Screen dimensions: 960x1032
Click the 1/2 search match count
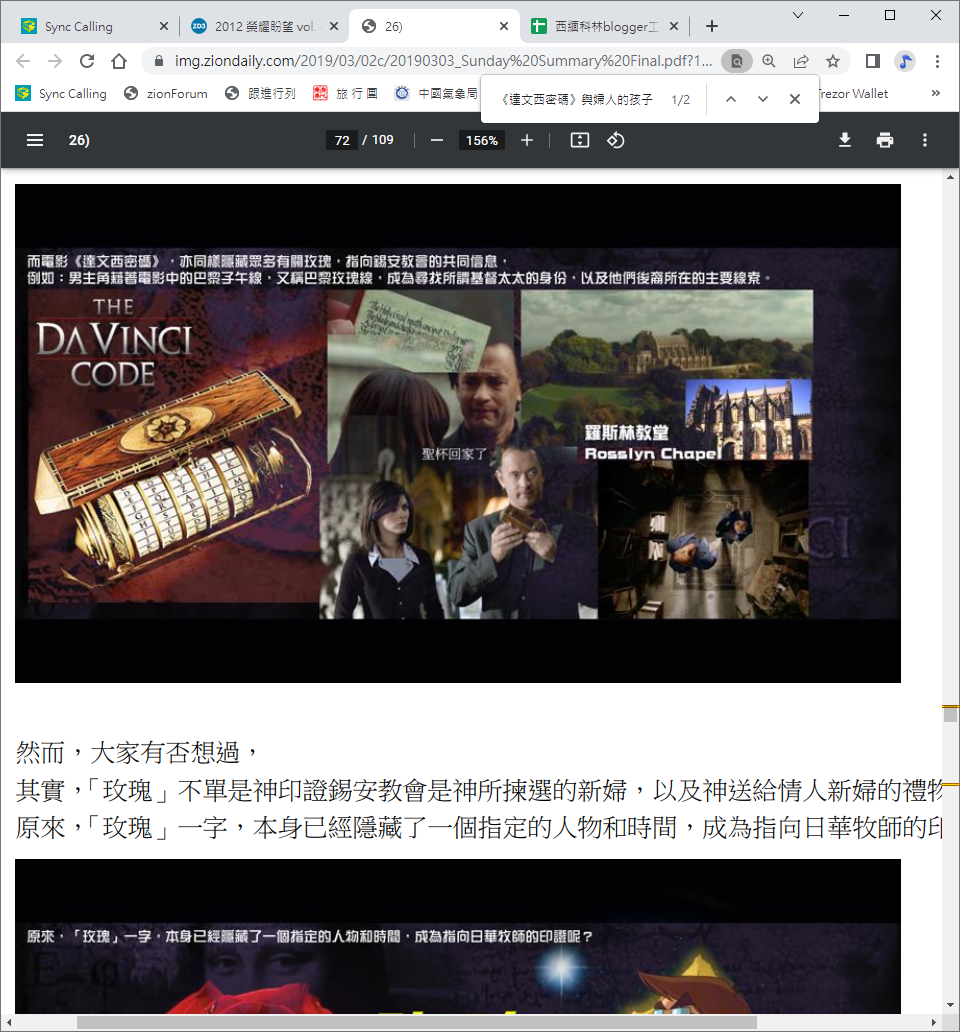click(680, 99)
